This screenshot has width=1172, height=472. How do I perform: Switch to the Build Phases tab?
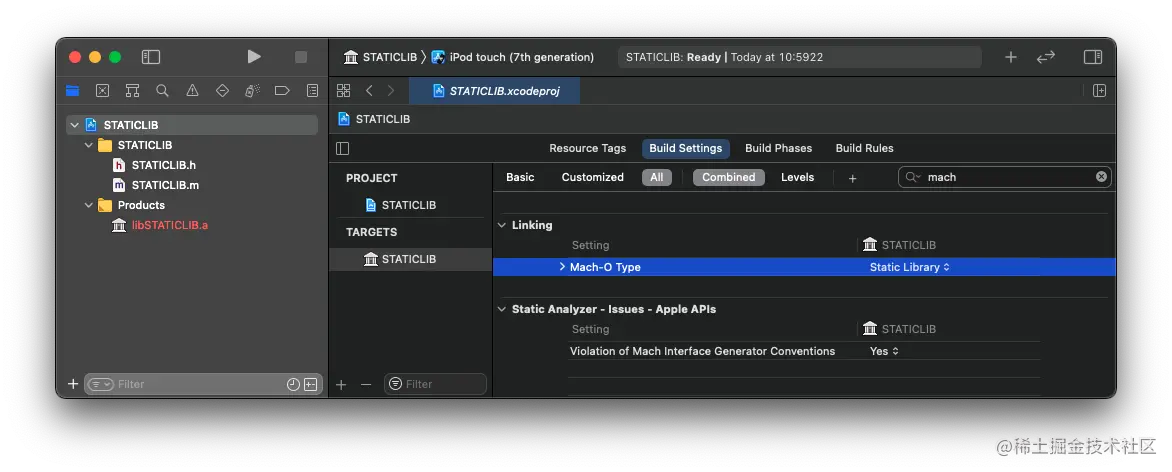tap(778, 148)
